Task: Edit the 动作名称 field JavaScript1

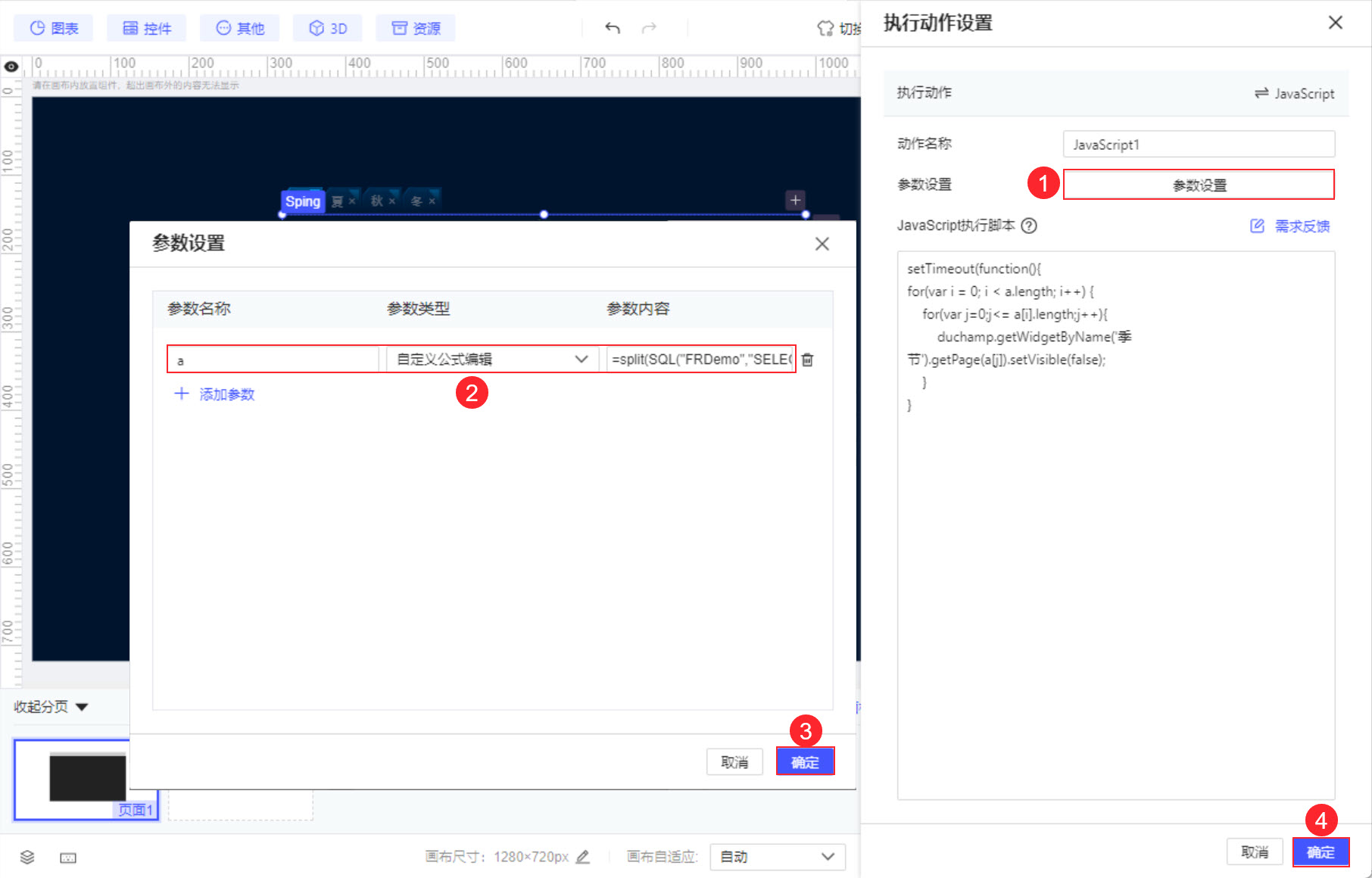Action: tap(1199, 144)
